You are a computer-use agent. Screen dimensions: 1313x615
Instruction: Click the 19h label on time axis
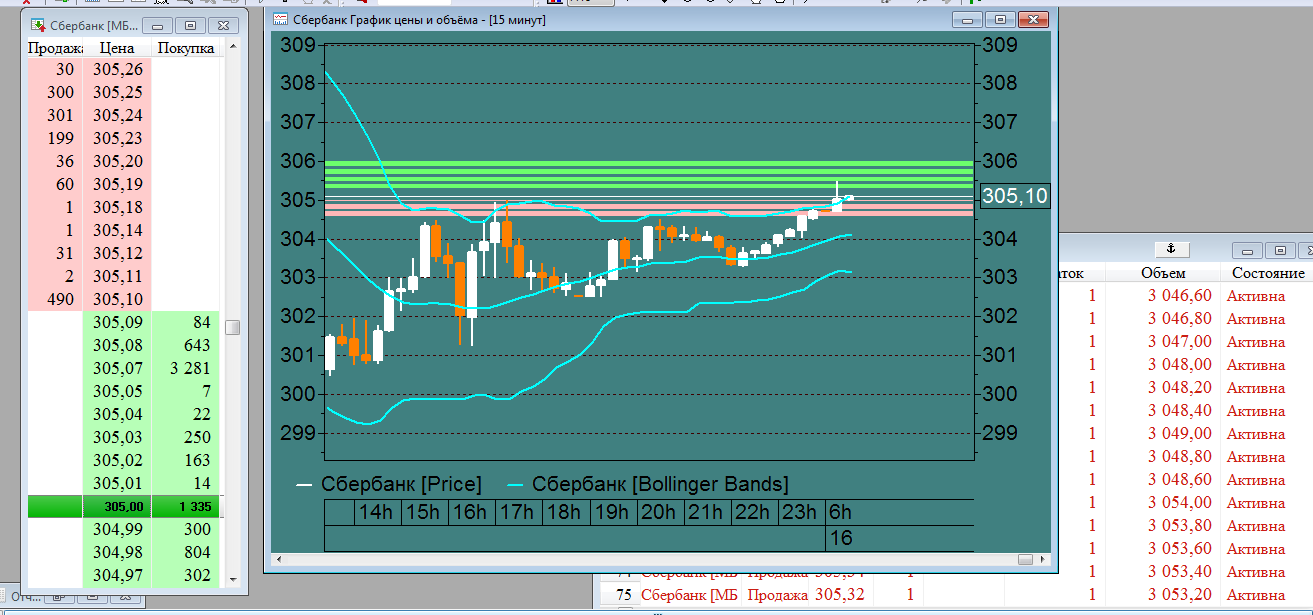click(x=613, y=512)
